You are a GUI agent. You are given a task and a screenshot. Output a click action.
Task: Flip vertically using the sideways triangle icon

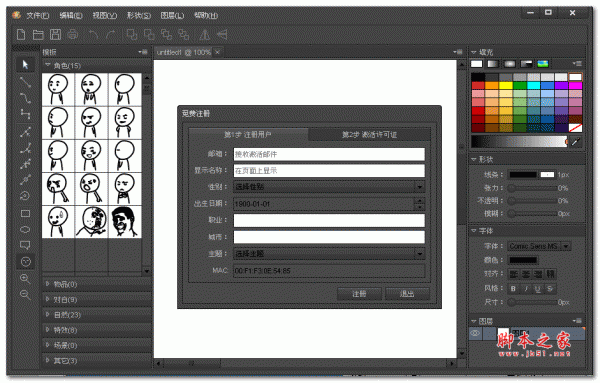pyautogui.click(x=222, y=35)
